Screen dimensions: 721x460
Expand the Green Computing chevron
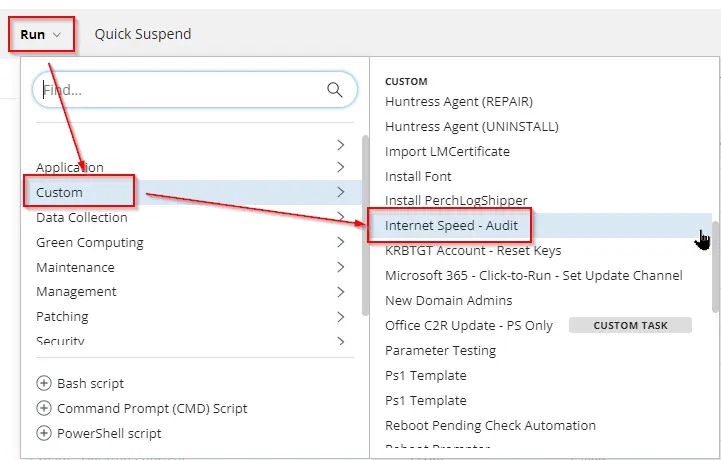pyautogui.click(x=341, y=242)
